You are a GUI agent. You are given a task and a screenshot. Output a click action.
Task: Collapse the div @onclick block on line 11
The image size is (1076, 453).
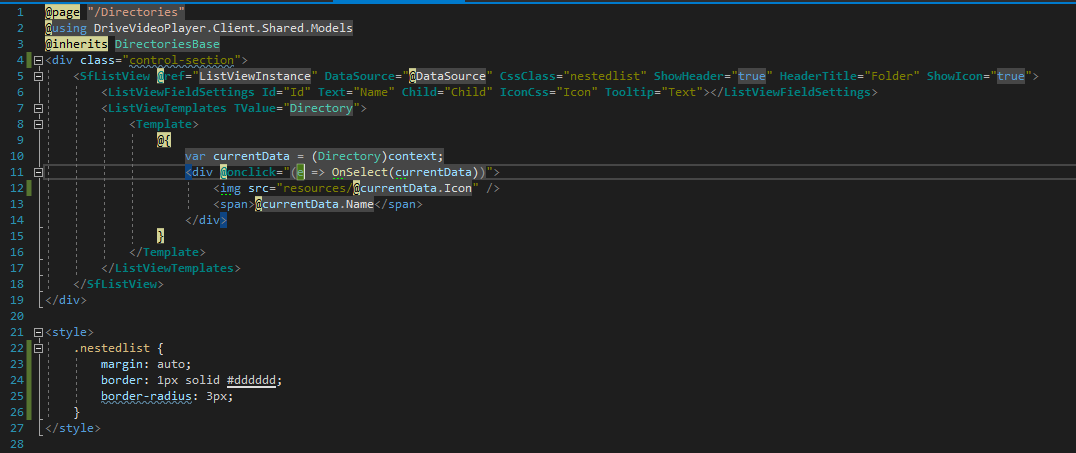click(38, 172)
